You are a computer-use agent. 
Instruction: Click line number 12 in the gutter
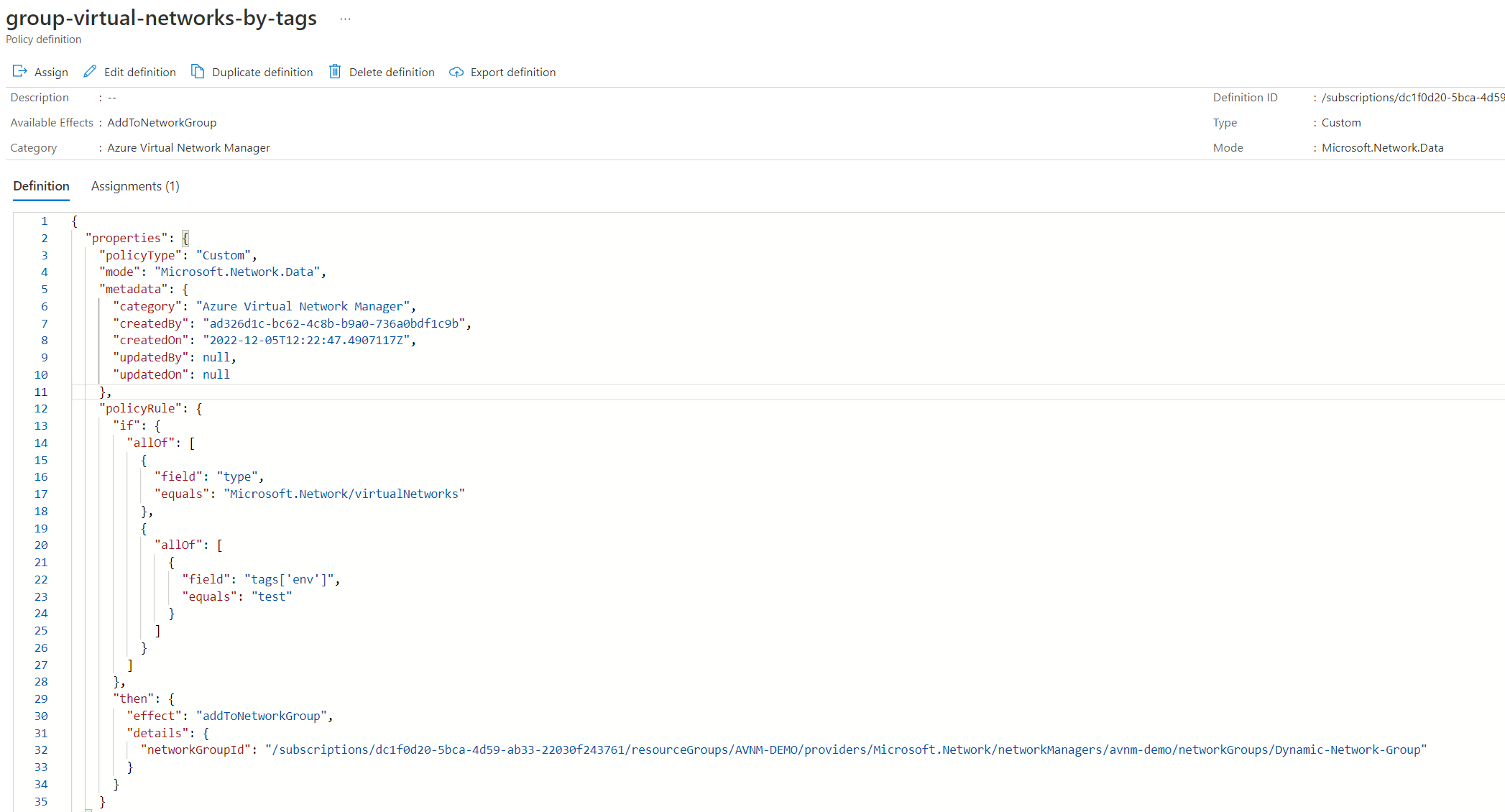pyautogui.click(x=41, y=408)
